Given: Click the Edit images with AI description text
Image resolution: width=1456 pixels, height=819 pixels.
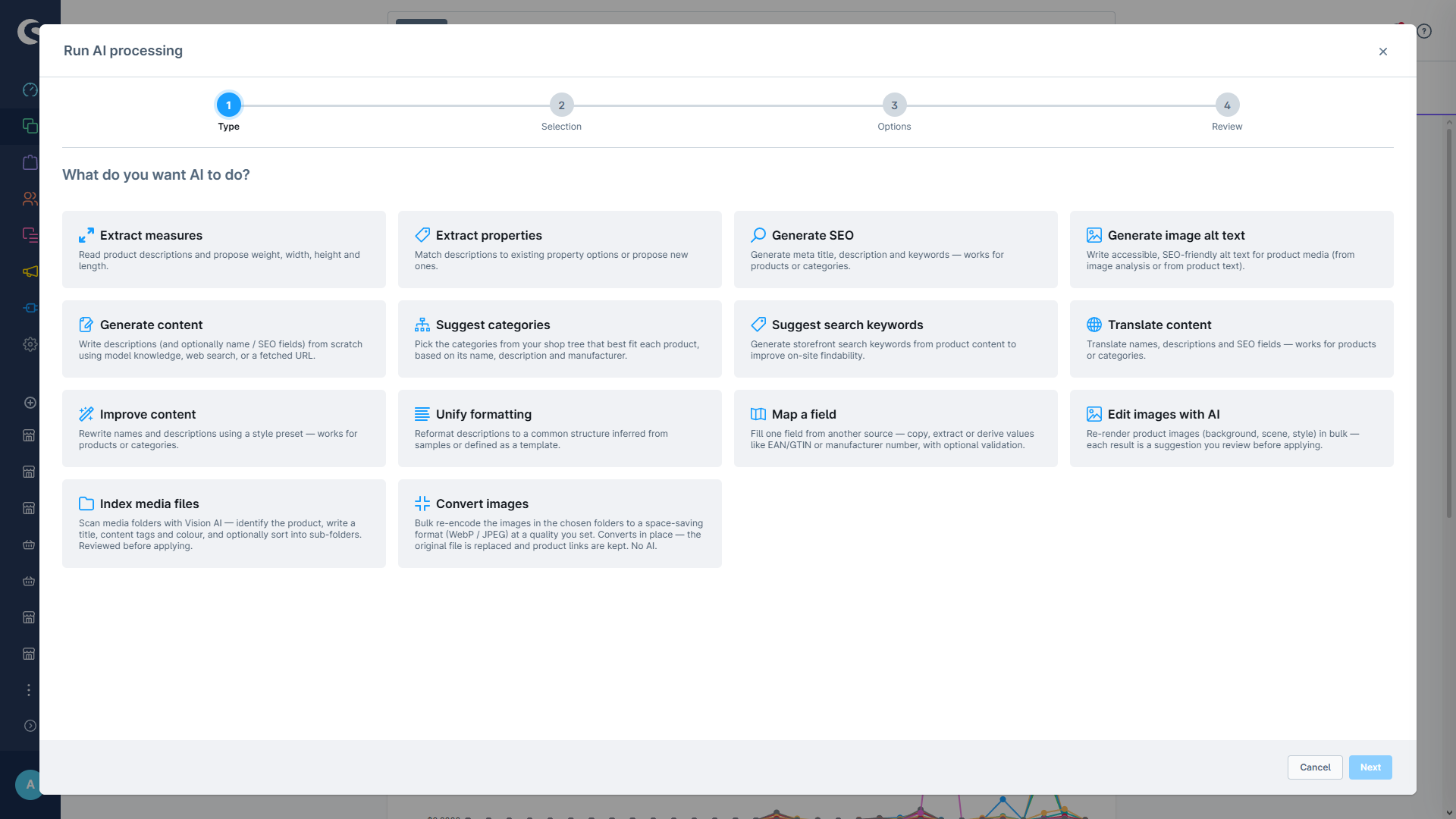Looking at the screenshot, I should coord(1222,439).
